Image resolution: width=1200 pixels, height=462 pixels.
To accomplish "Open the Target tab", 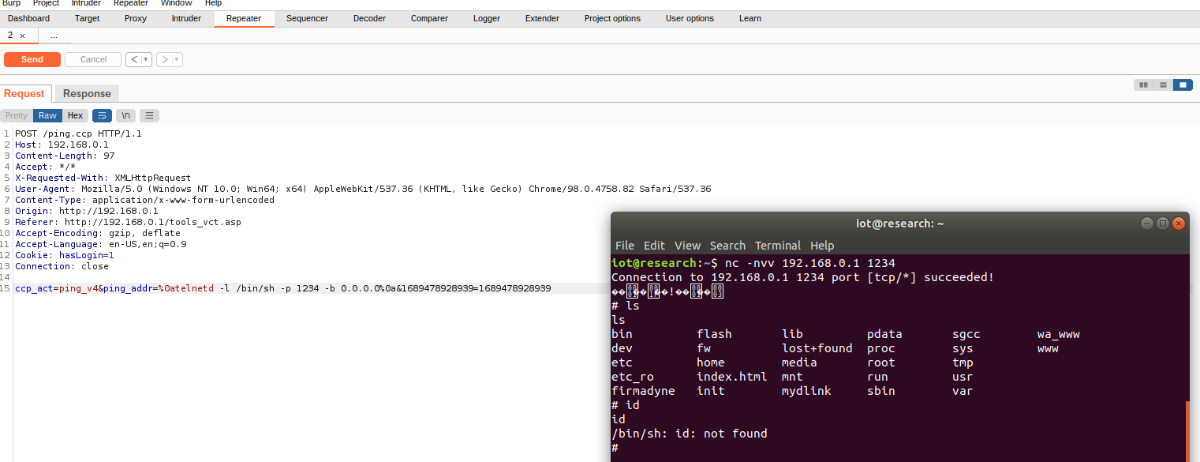I will pyautogui.click(x=87, y=18).
